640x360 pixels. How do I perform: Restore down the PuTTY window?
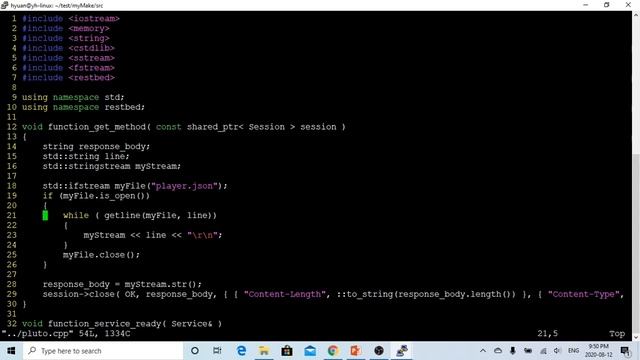click(607, 5)
